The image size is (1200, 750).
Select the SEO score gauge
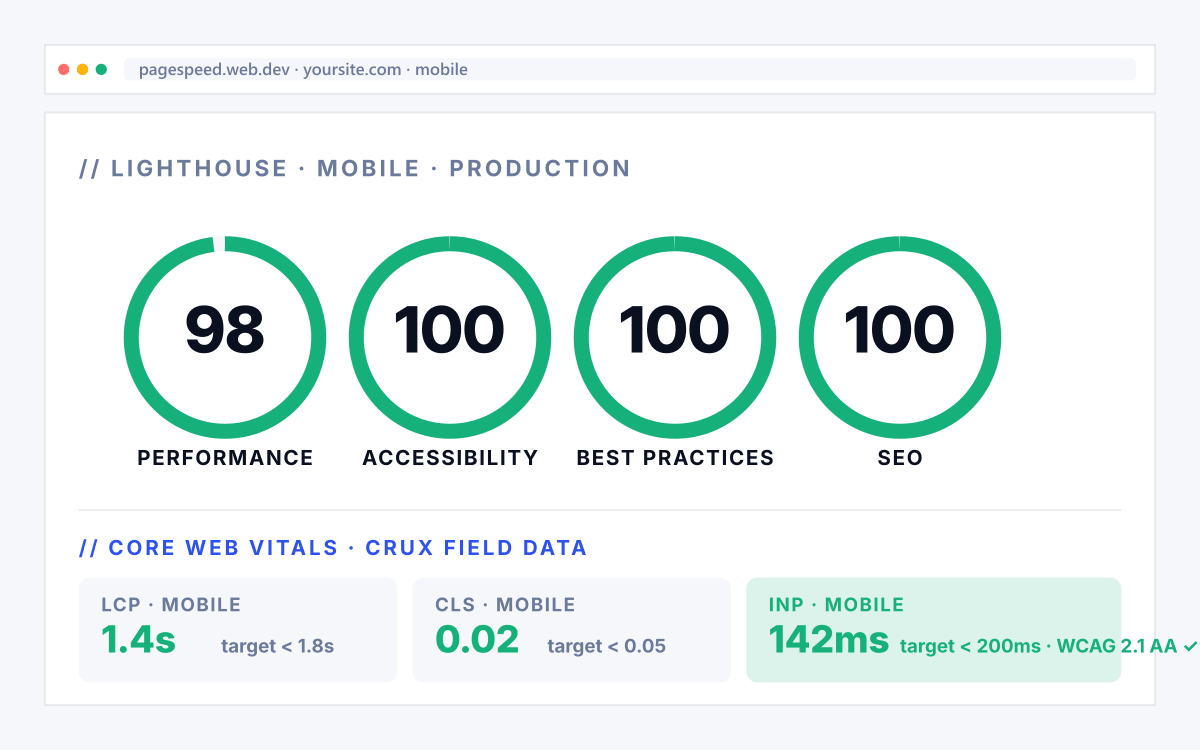click(900, 336)
